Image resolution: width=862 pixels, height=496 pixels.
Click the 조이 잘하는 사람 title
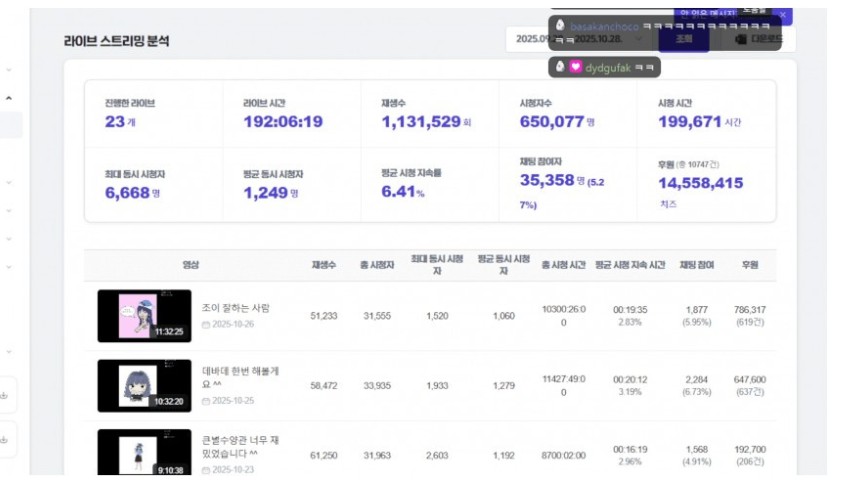[x=236, y=308]
